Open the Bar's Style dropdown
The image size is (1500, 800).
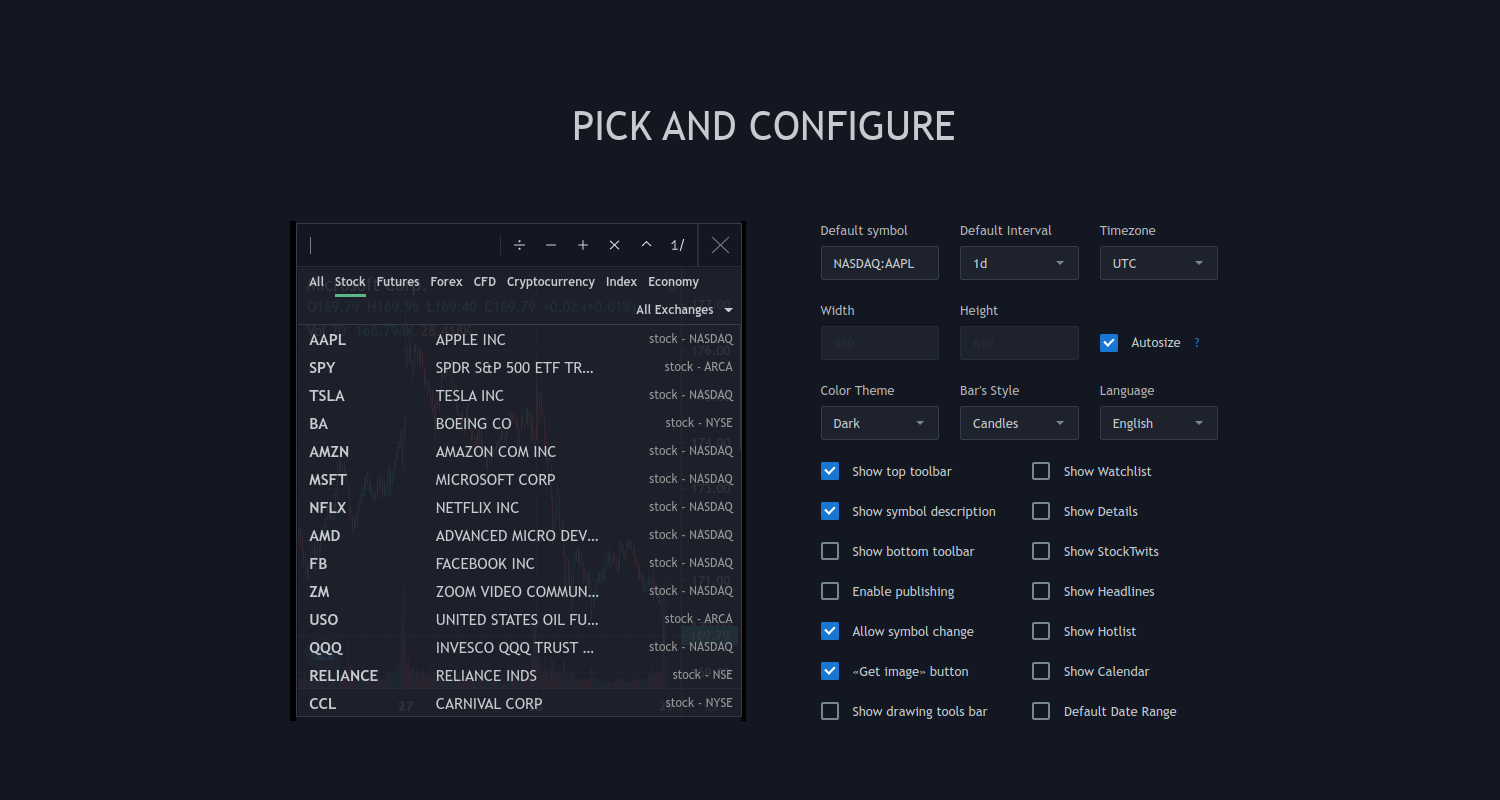point(1018,422)
